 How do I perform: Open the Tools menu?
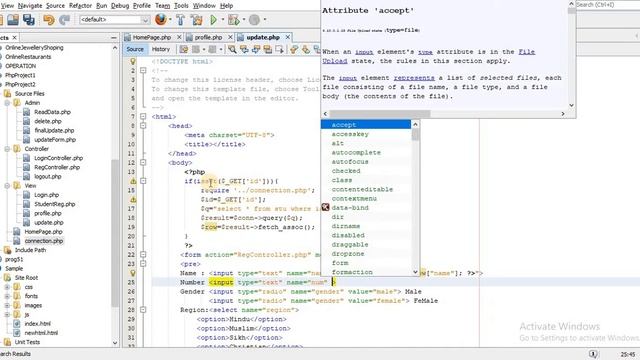[x=181, y=6]
